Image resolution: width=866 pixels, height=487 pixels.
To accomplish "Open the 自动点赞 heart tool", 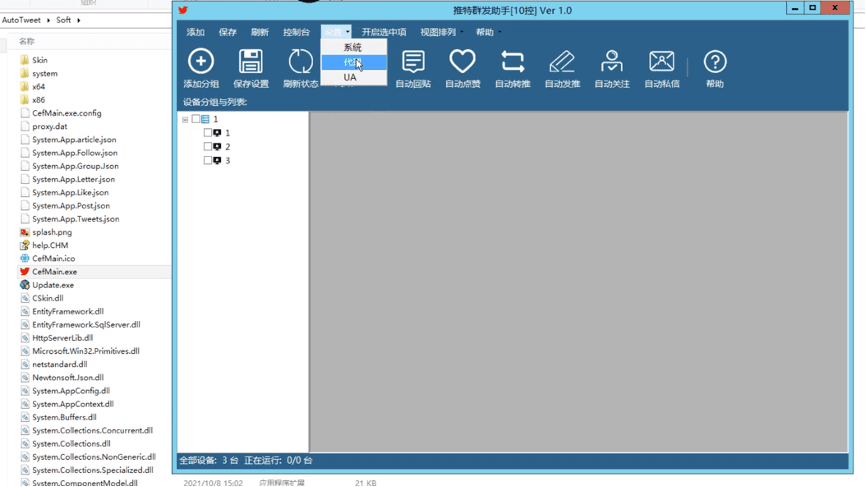I will [462, 68].
